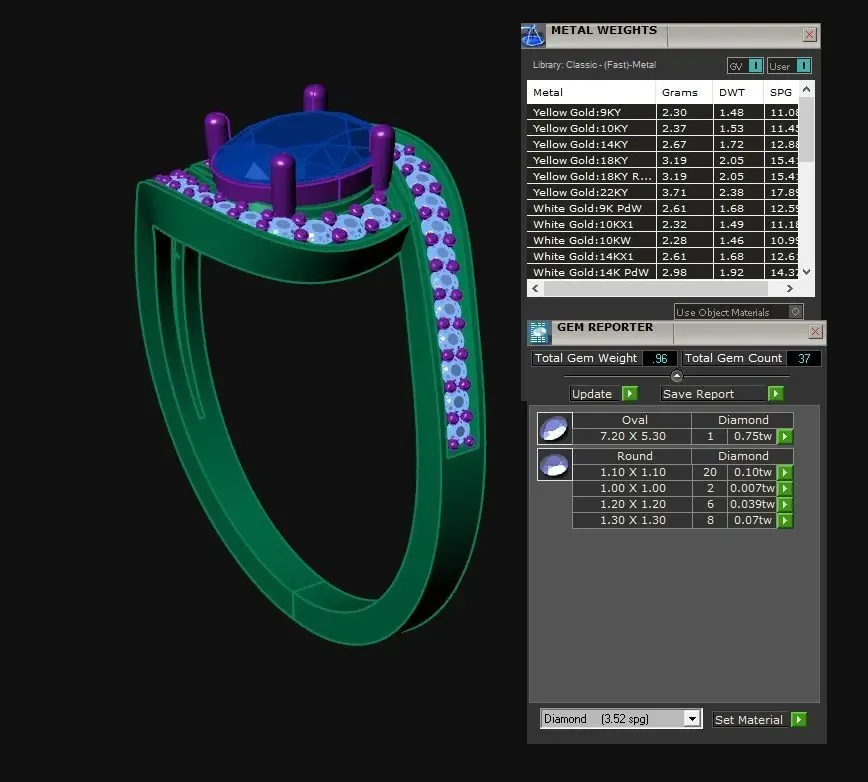Viewport: 868px width, 782px height.
Task: Click the SPG column header
Action: click(x=781, y=92)
